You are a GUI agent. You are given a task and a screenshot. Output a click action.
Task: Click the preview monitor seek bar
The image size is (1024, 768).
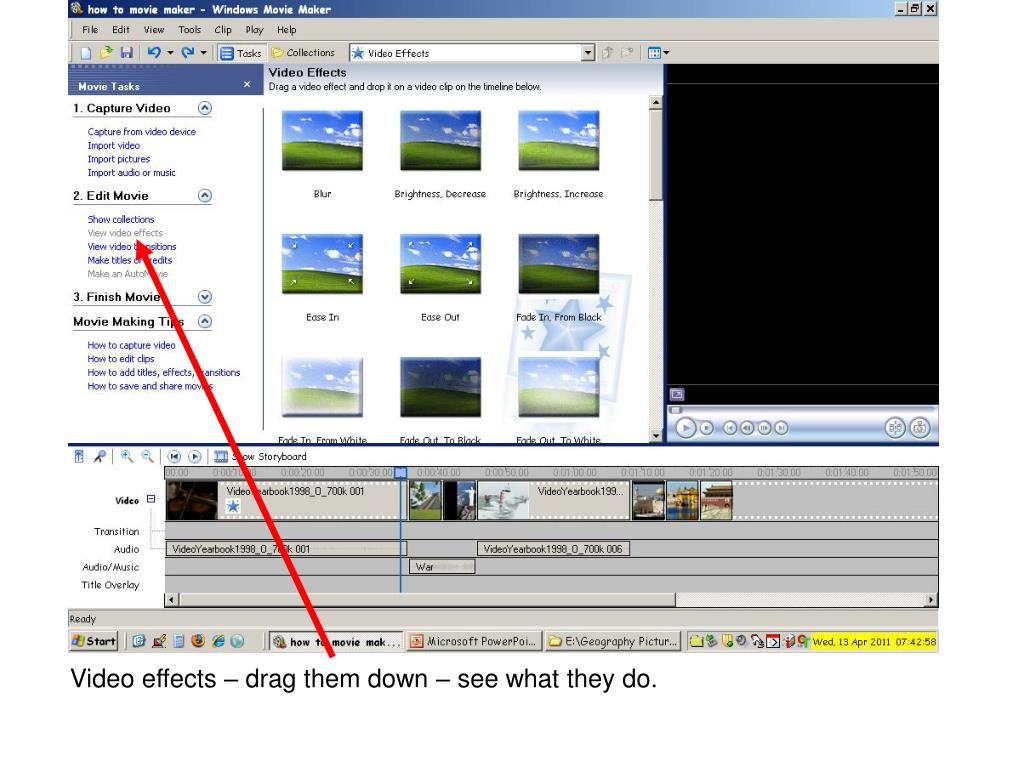pos(803,410)
